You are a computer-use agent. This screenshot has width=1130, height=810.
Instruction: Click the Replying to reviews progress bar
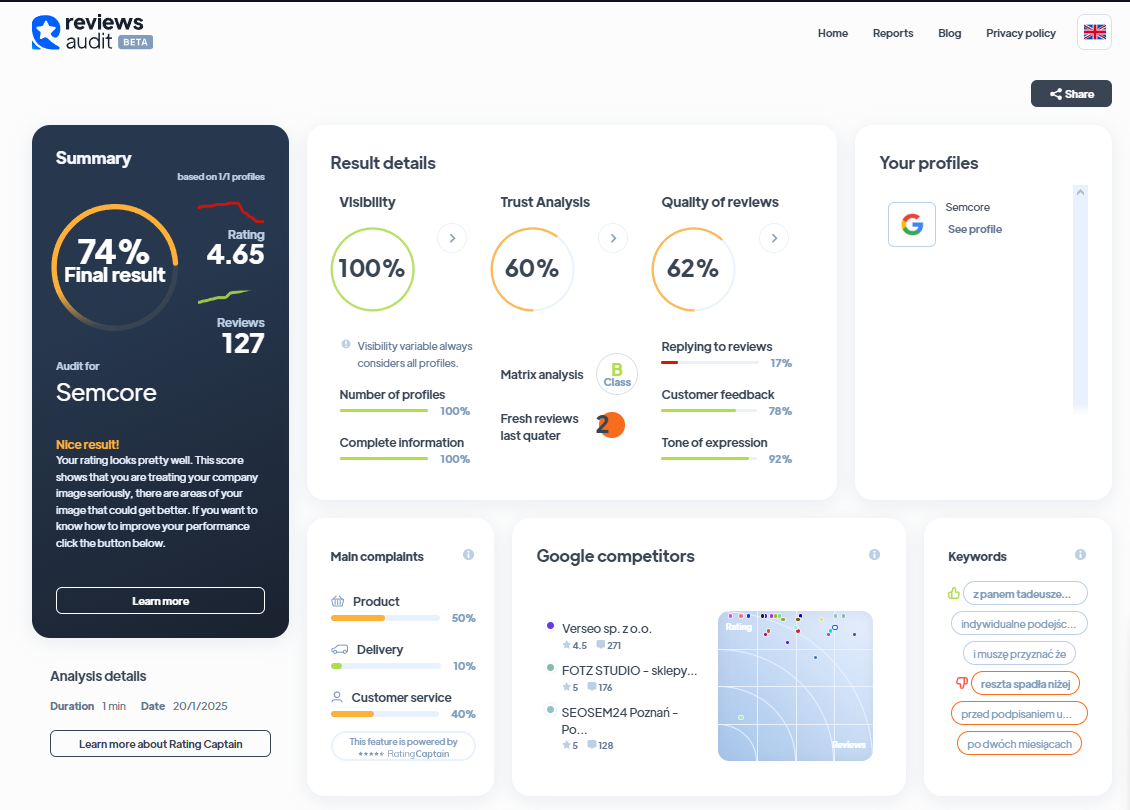tap(708, 362)
